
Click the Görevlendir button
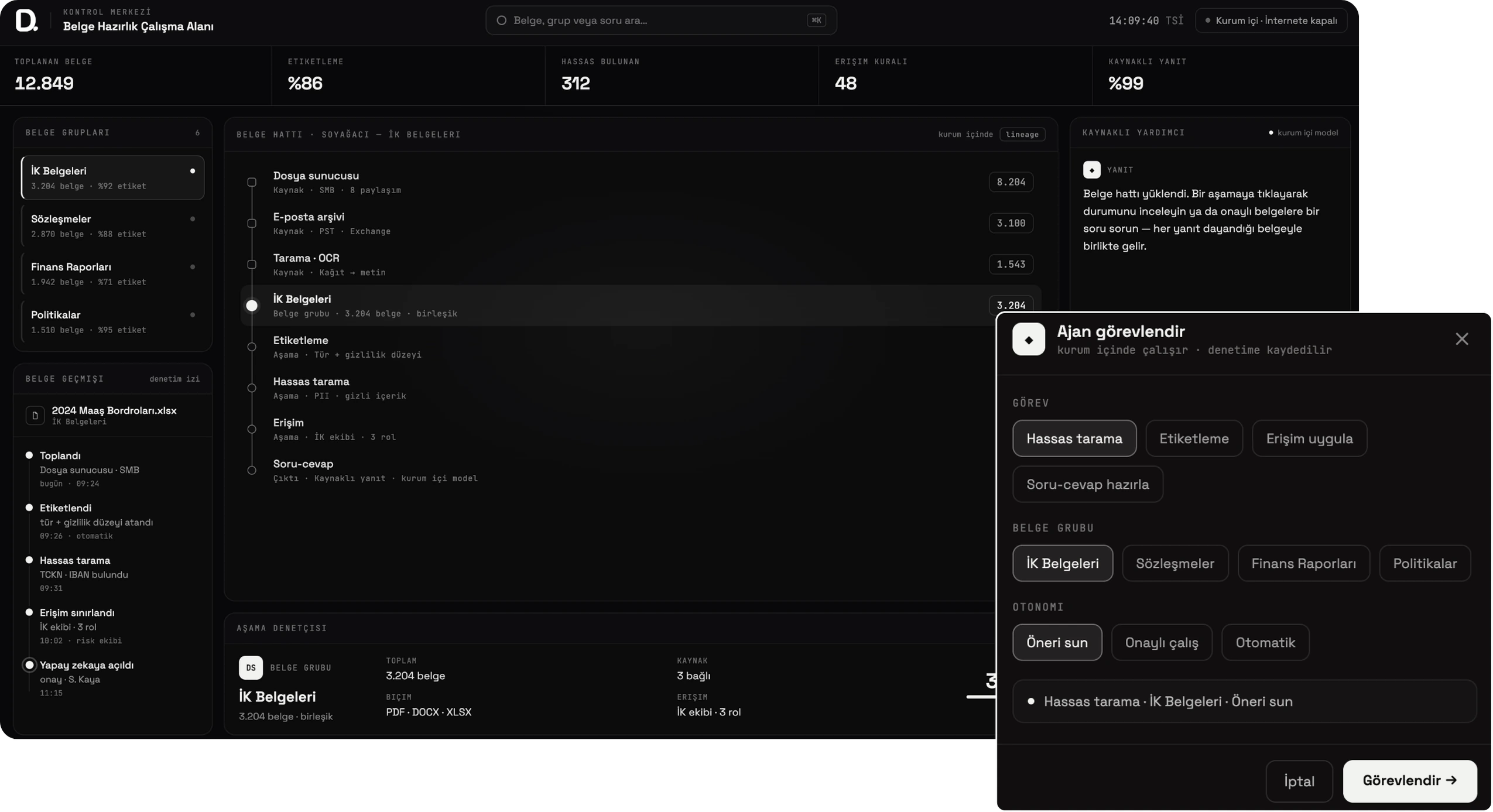[1409, 780]
